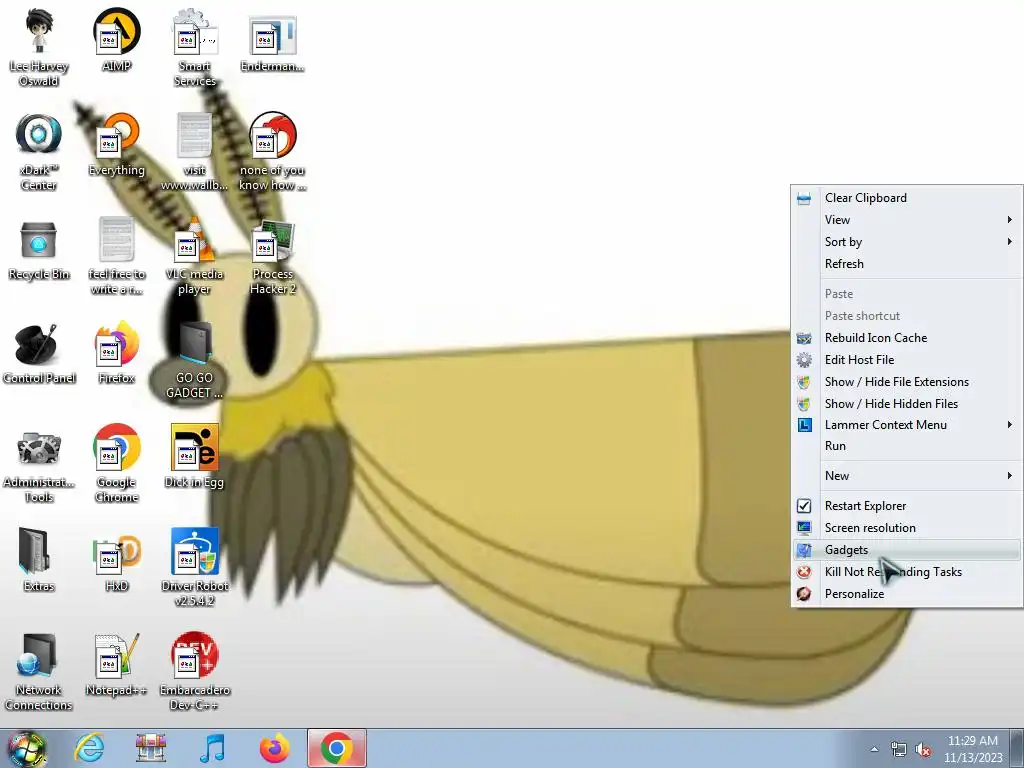Toggle Show / Hide Hidden Files
Screen dimensions: 1024x768
pos(906,404)
